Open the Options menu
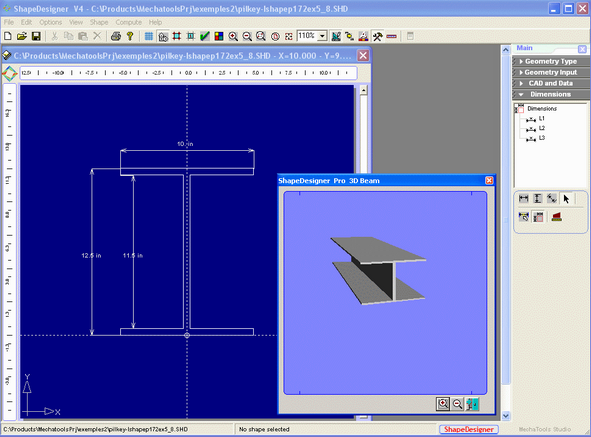Viewport: 591px width, 437px height. click(x=51, y=22)
